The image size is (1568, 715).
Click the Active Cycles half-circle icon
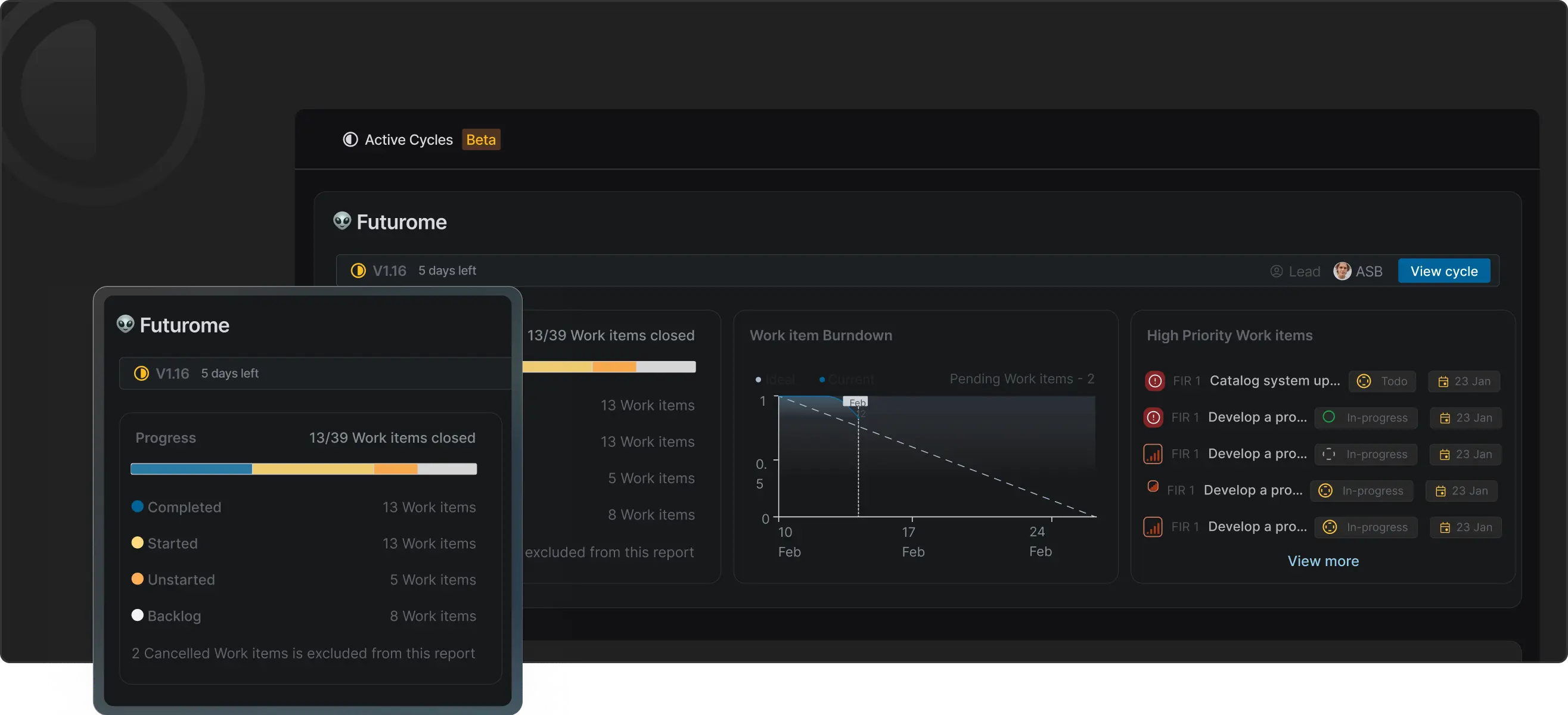coord(350,139)
